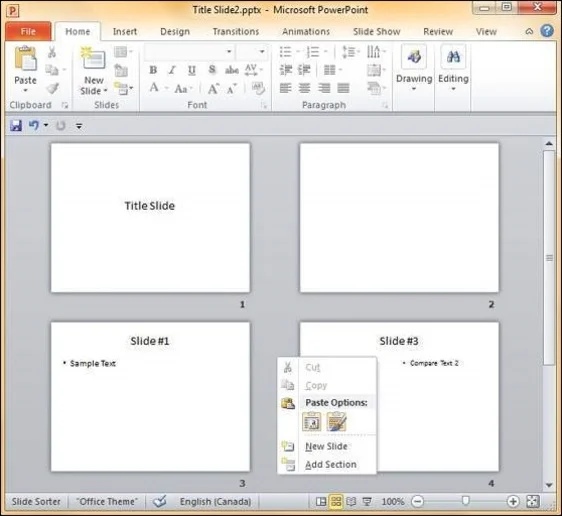The image size is (562, 516).
Task: Toggle Align Text Right
Action: [x=324, y=88]
